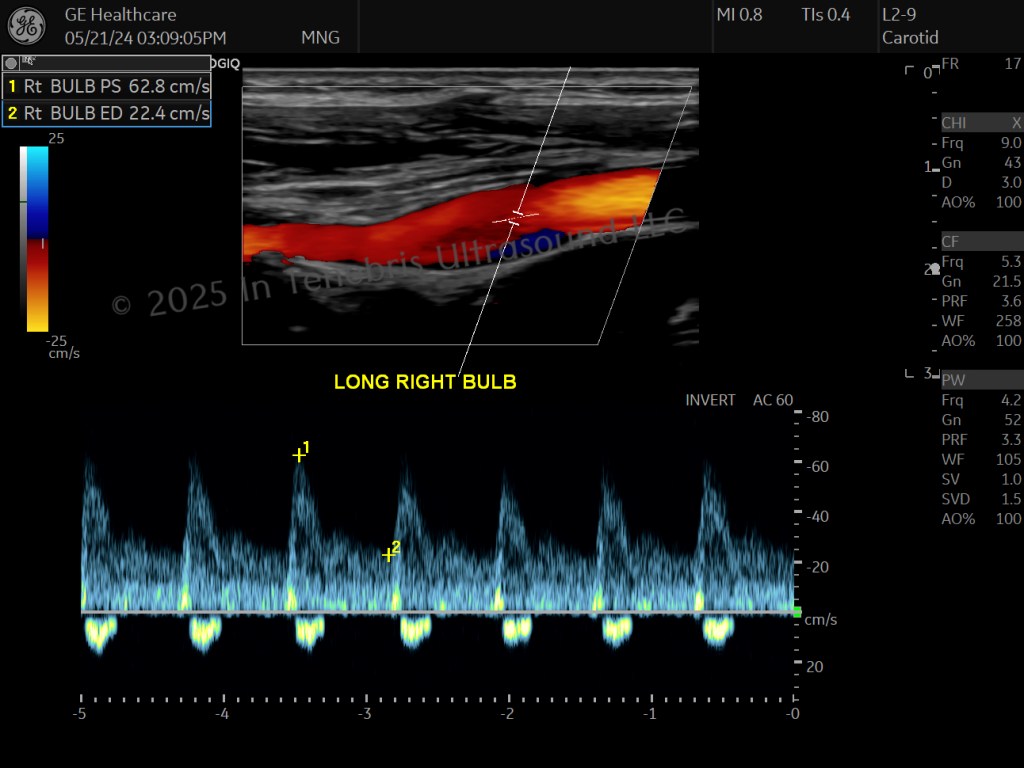Image resolution: width=1024 pixels, height=768 pixels.
Task: Select yellow caliper marker 2 at end diastole
Action: click(x=388, y=555)
